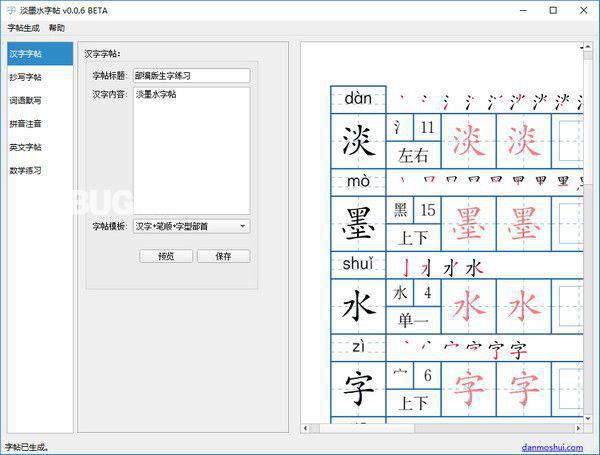Click the pinyin cell shuǐ
The height and width of the screenshot is (455, 600).
358,265
